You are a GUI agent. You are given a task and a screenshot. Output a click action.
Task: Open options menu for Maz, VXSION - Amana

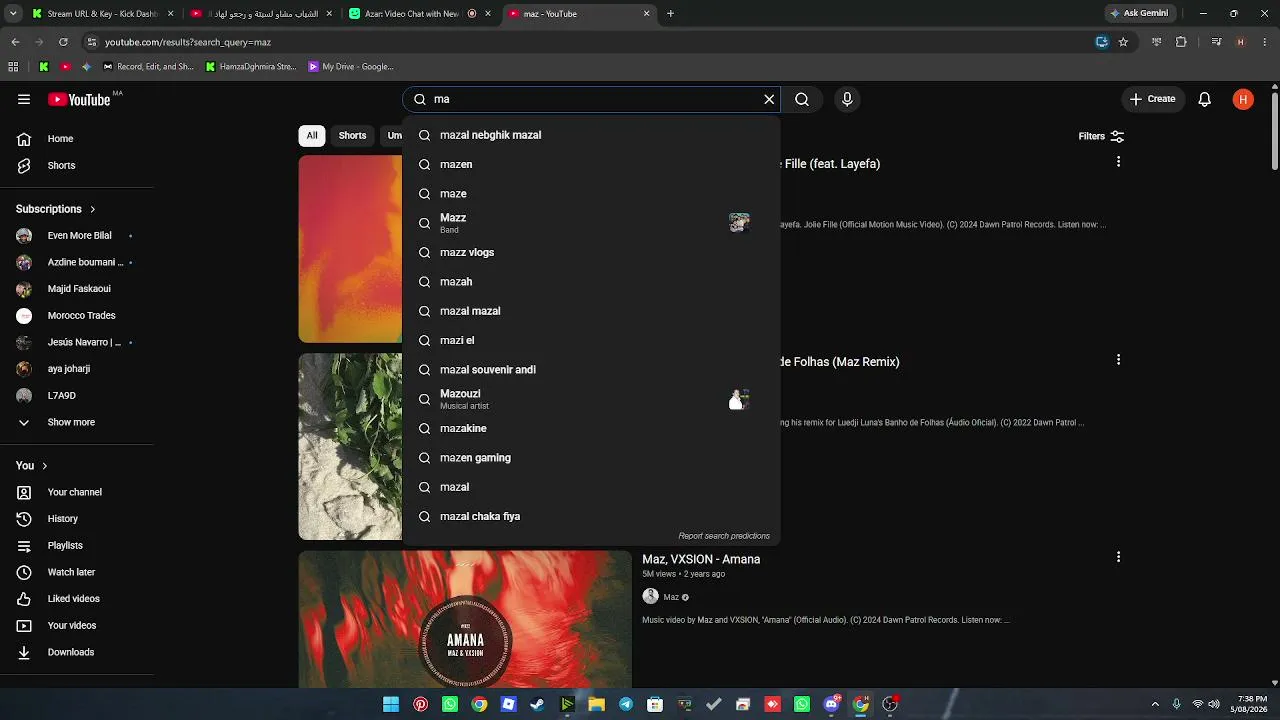tap(1118, 557)
